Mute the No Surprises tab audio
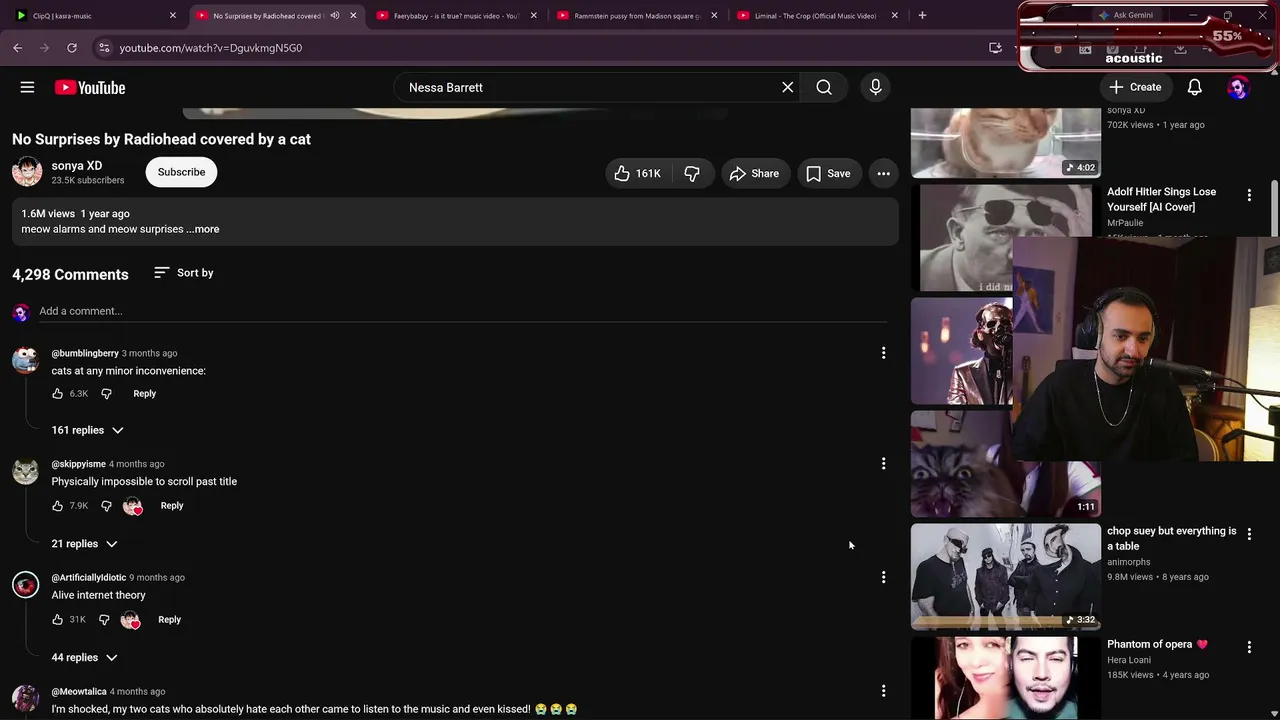 (x=335, y=15)
